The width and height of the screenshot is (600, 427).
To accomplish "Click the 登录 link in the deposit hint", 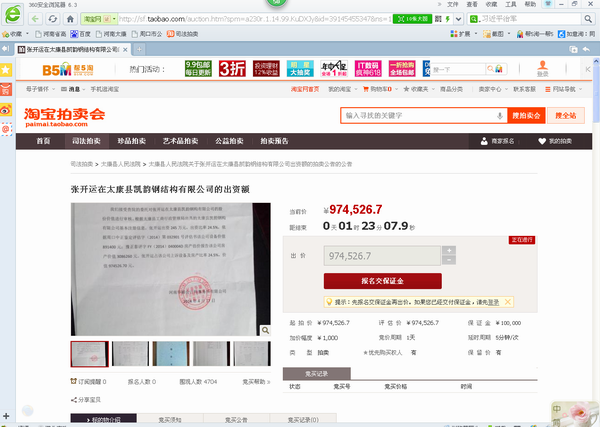I will pyautogui.click(x=493, y=302).
